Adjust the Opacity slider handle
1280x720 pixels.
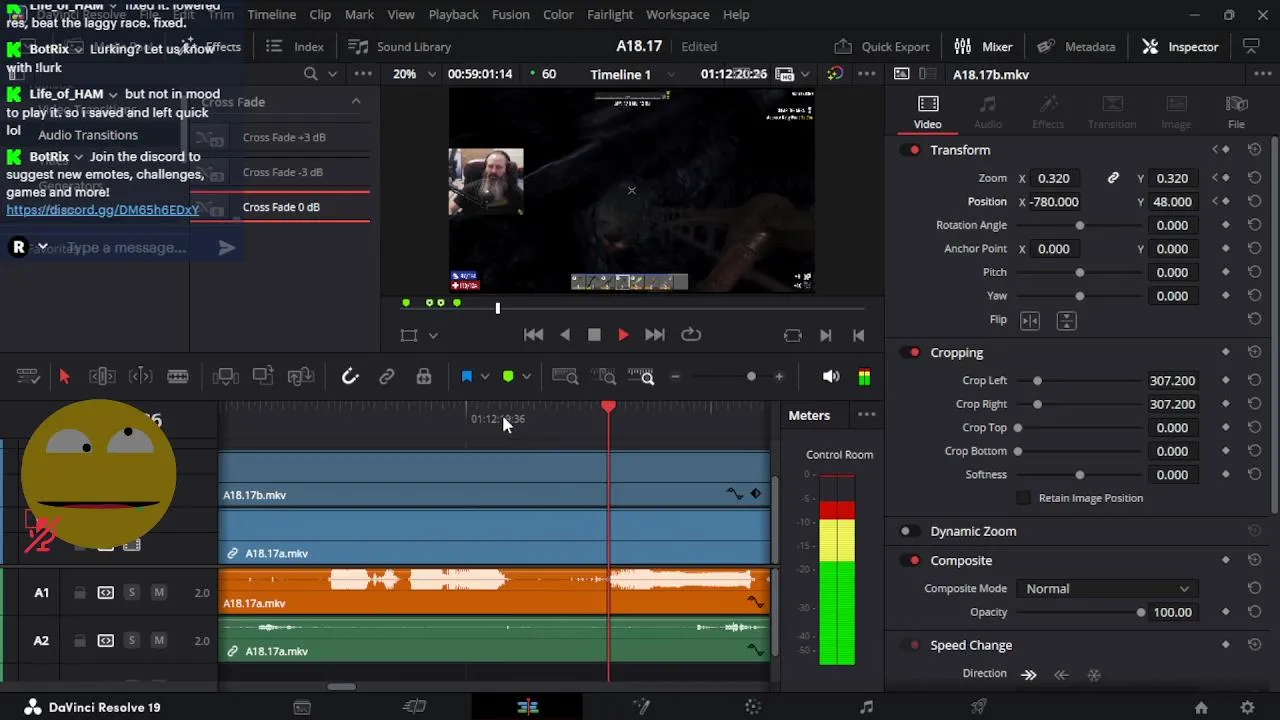click(1141, 612)
